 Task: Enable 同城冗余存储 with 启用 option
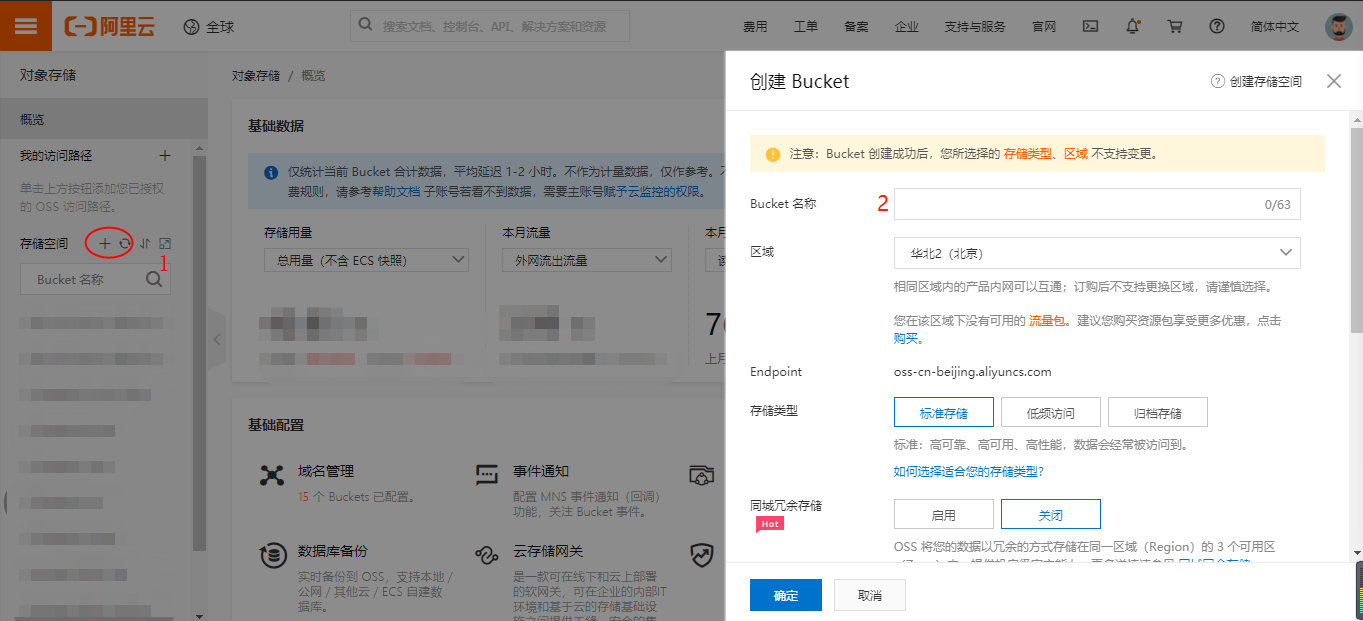pos(943,515)
